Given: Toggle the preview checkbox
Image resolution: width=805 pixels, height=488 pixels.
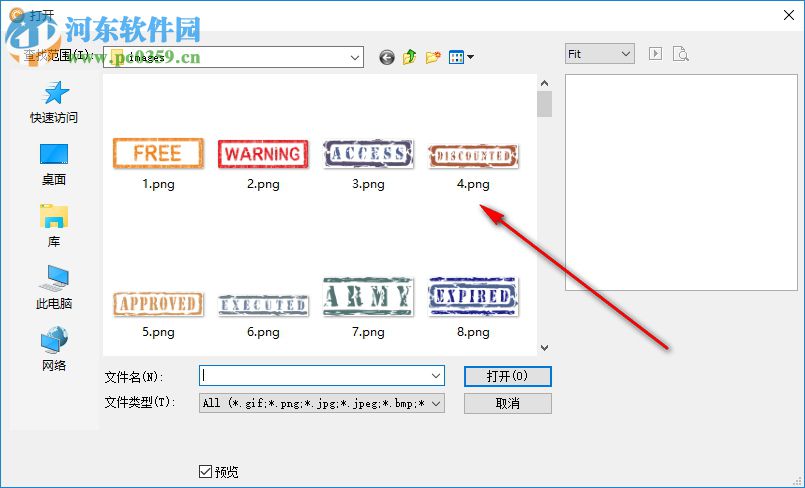Looking at the screenshot, I should tap(205, 471).
